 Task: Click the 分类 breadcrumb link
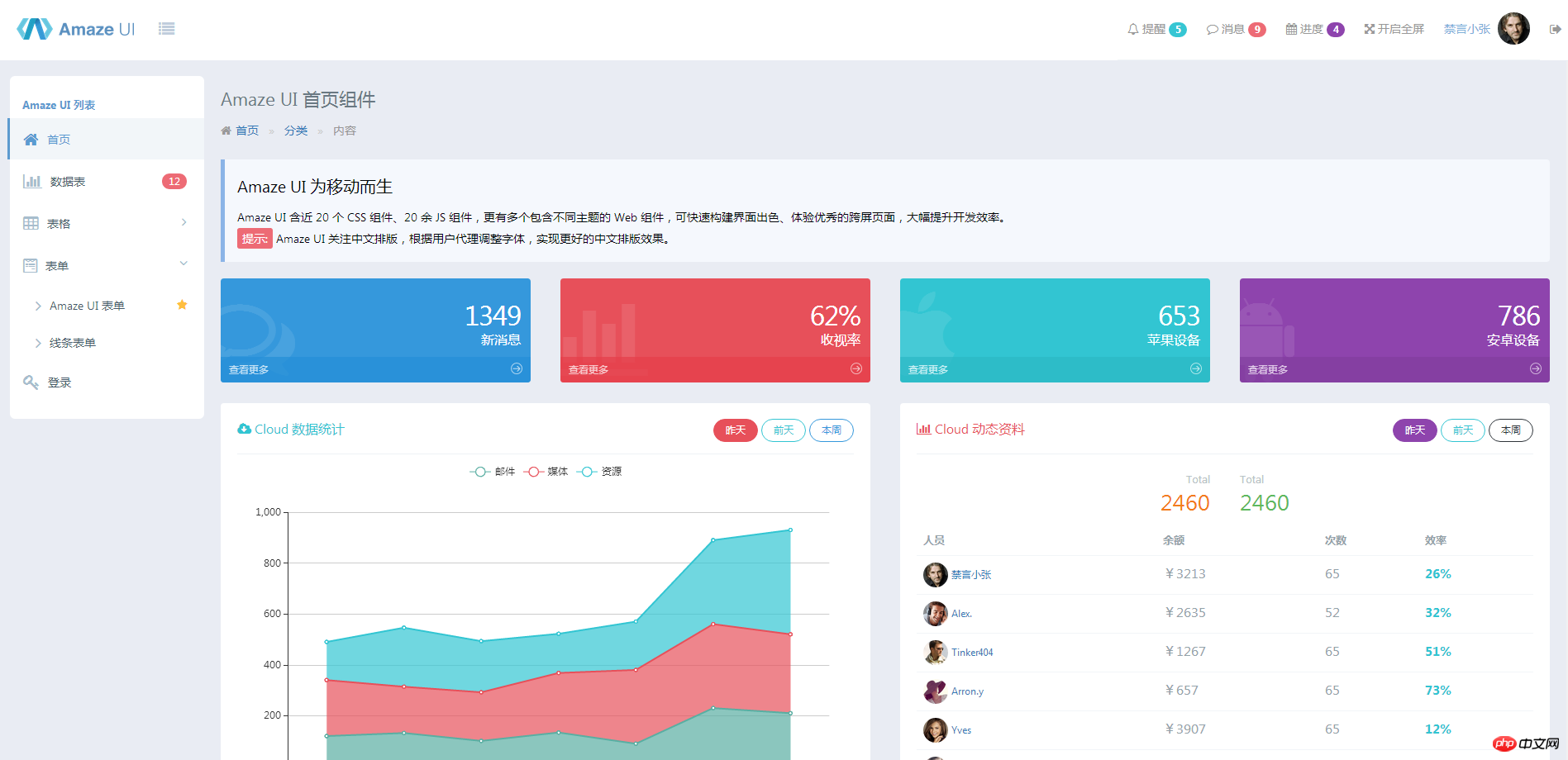coord(295,131)
